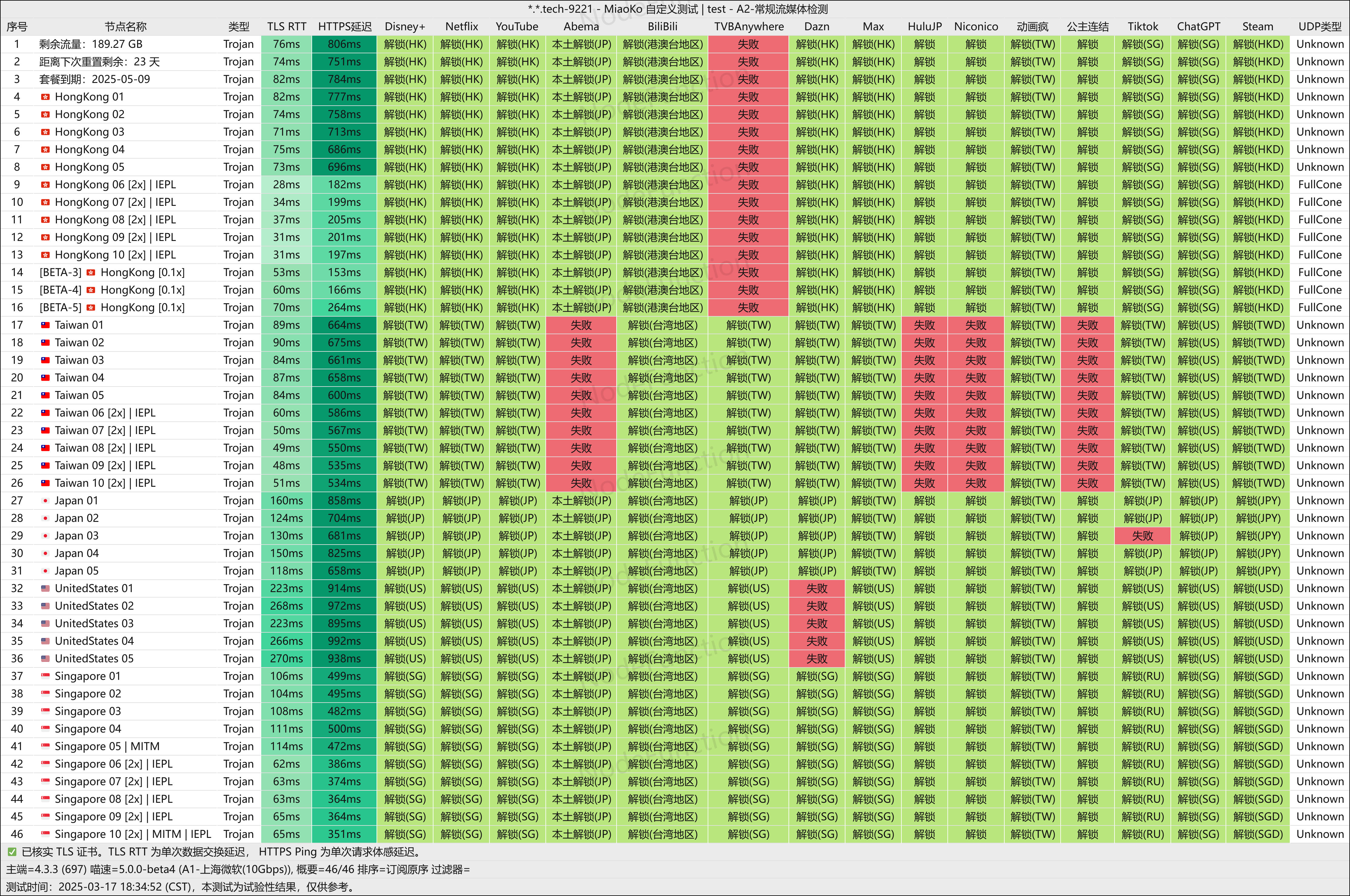Click the red Dazn 失败 cell for UnitedStates 01

click(x=817, y=588)
